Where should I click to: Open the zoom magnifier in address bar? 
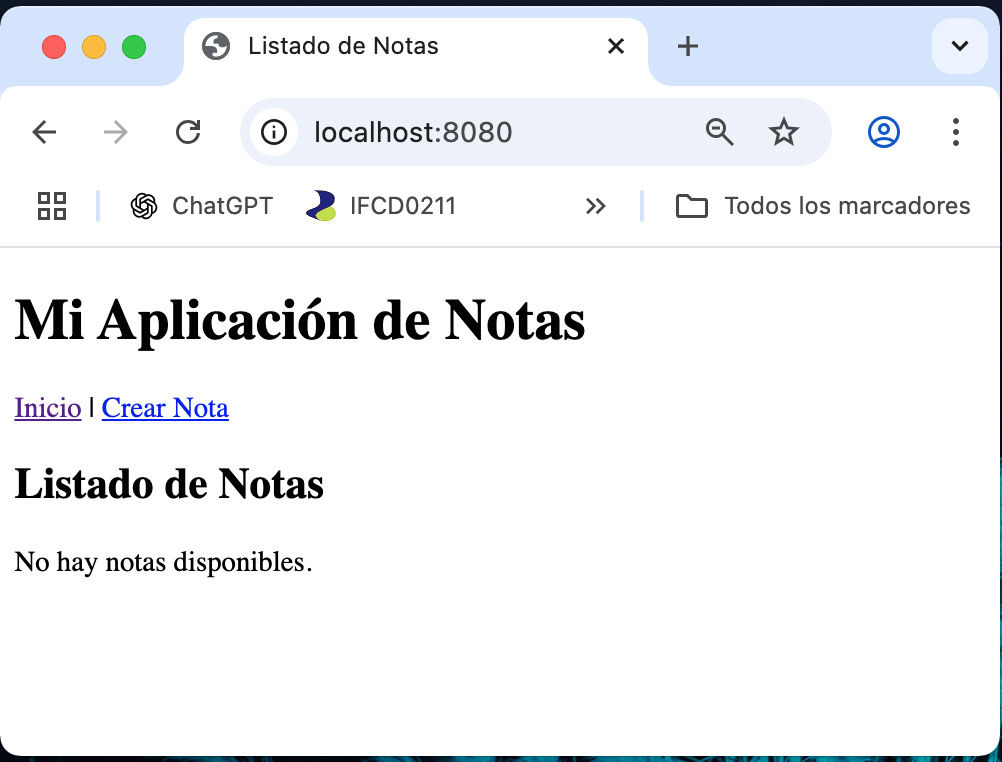(720, 132)
